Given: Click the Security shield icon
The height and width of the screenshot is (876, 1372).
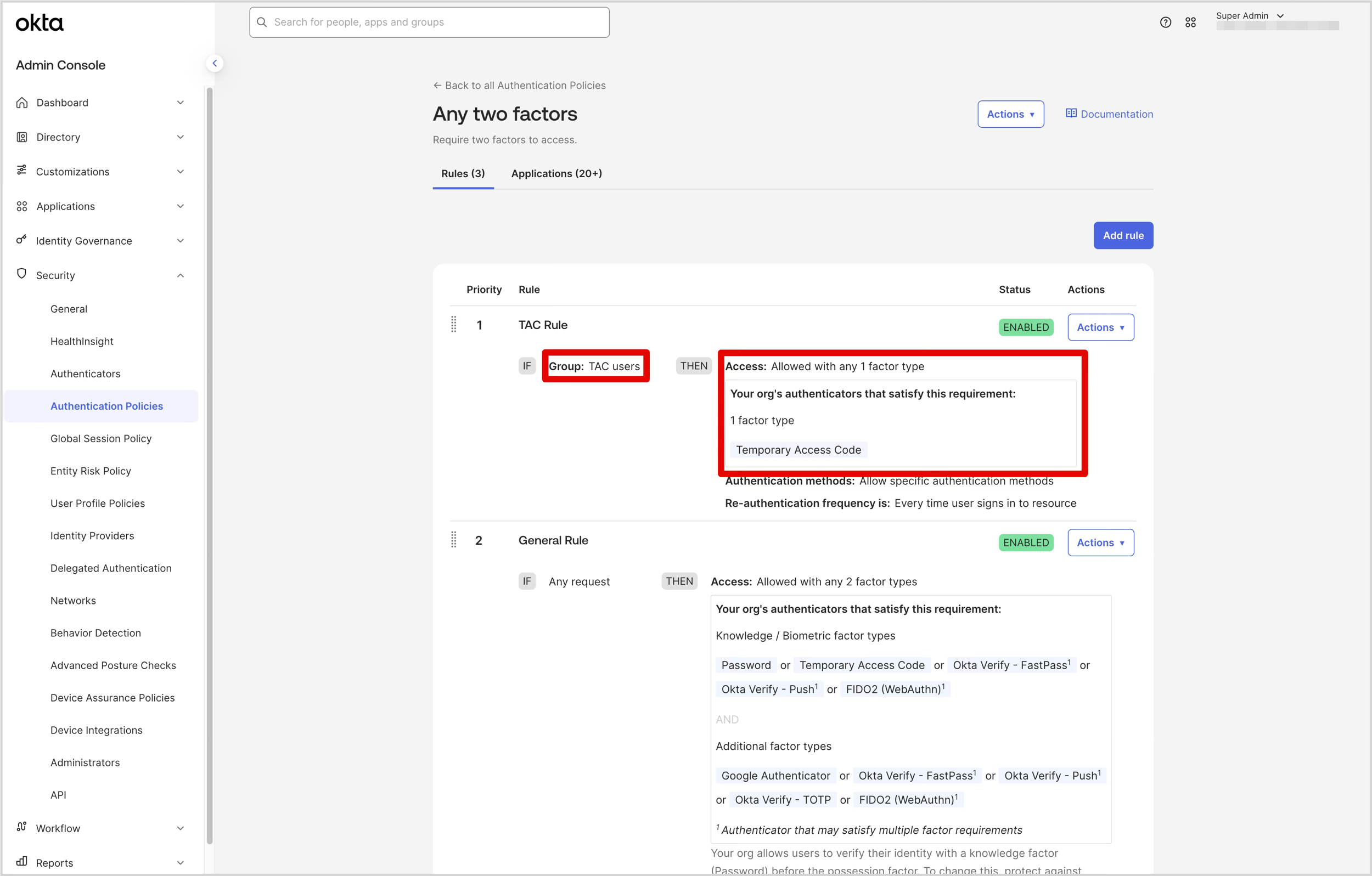Looking at the screenshot, I should [21, 274].
